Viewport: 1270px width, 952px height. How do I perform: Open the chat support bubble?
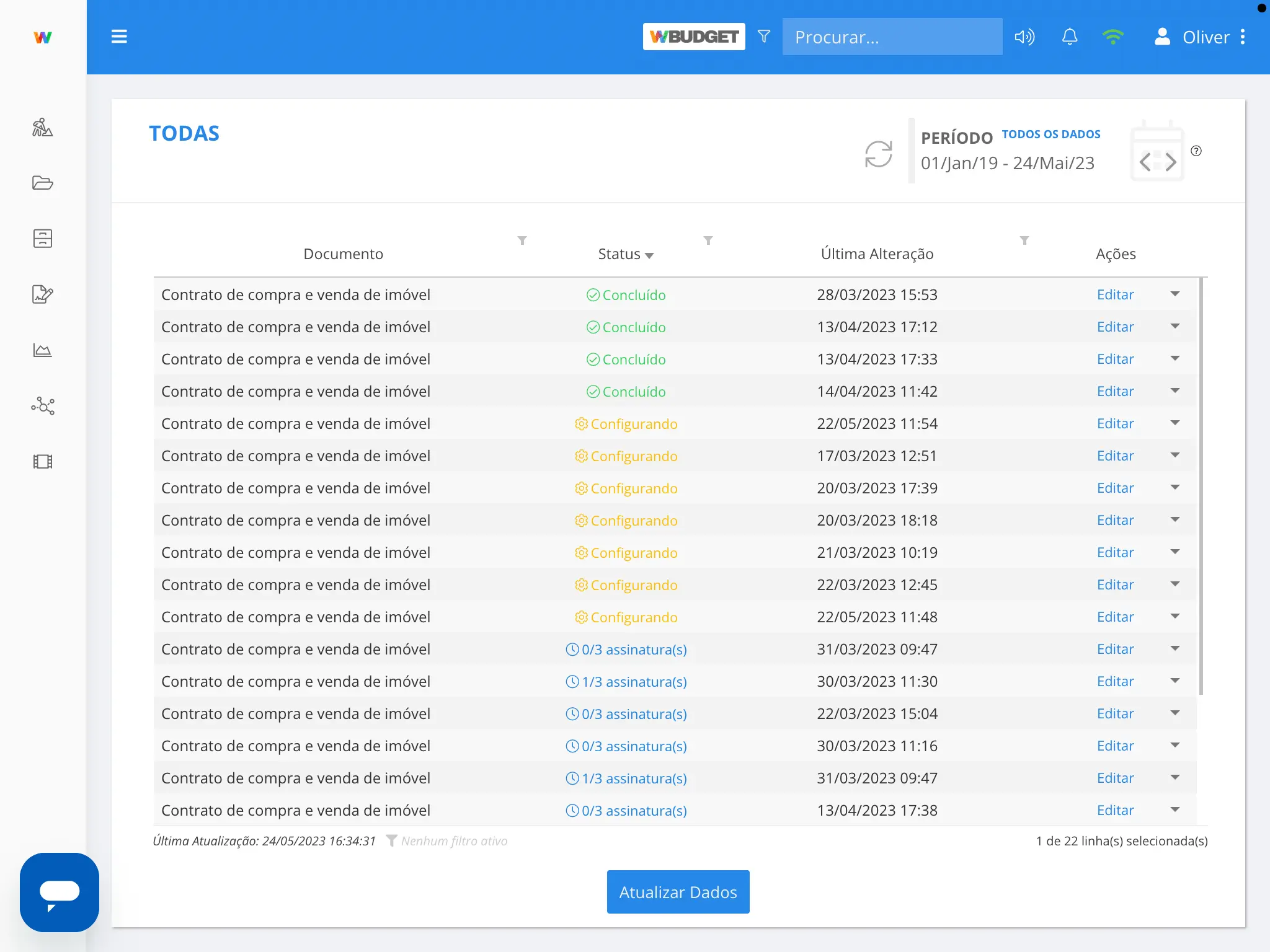pos(60,892)
